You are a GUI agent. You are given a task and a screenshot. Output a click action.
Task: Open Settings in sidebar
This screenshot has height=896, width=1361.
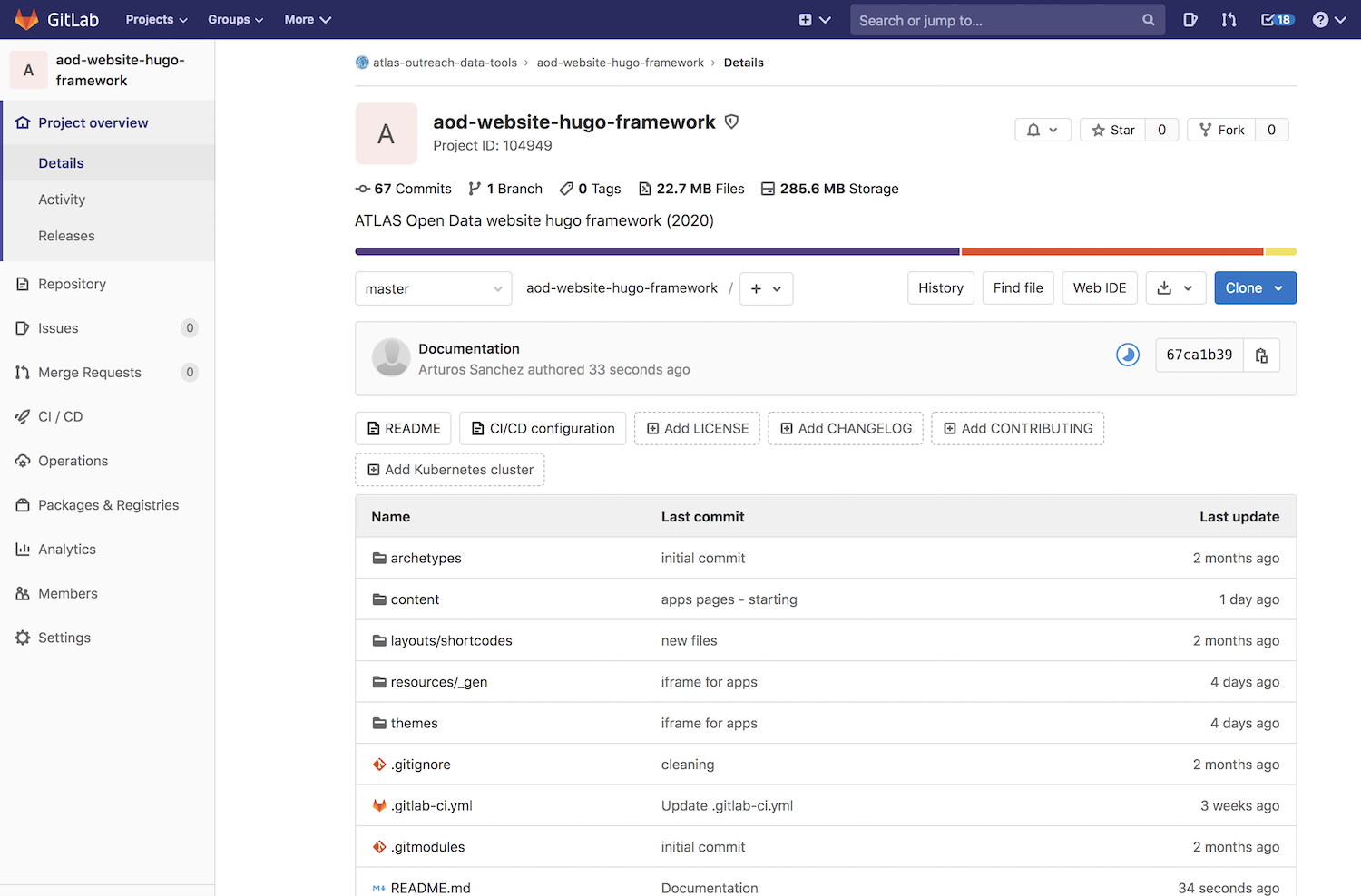pos(108,638)
